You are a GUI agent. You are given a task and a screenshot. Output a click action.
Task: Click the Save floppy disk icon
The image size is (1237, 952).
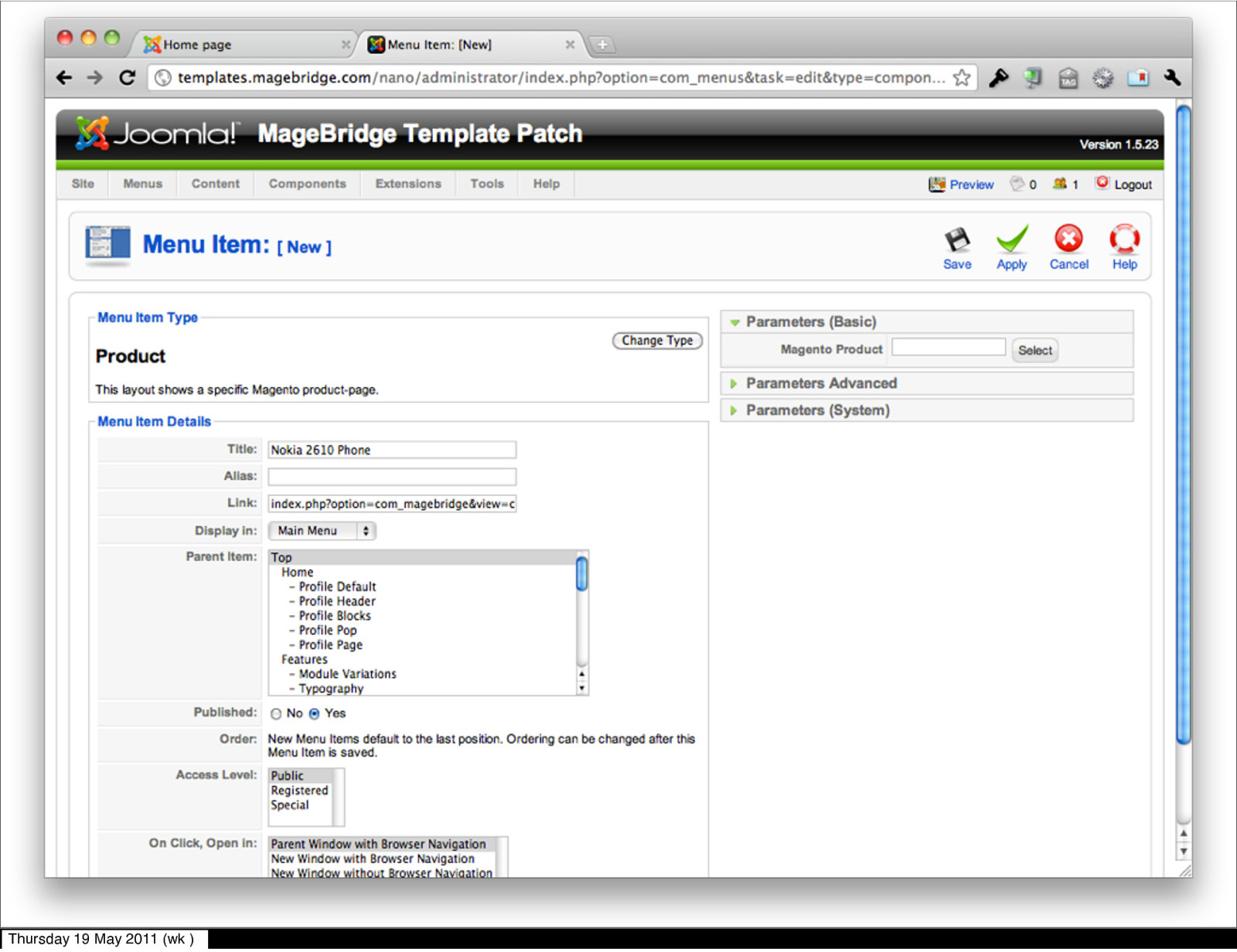pos(957,240)
